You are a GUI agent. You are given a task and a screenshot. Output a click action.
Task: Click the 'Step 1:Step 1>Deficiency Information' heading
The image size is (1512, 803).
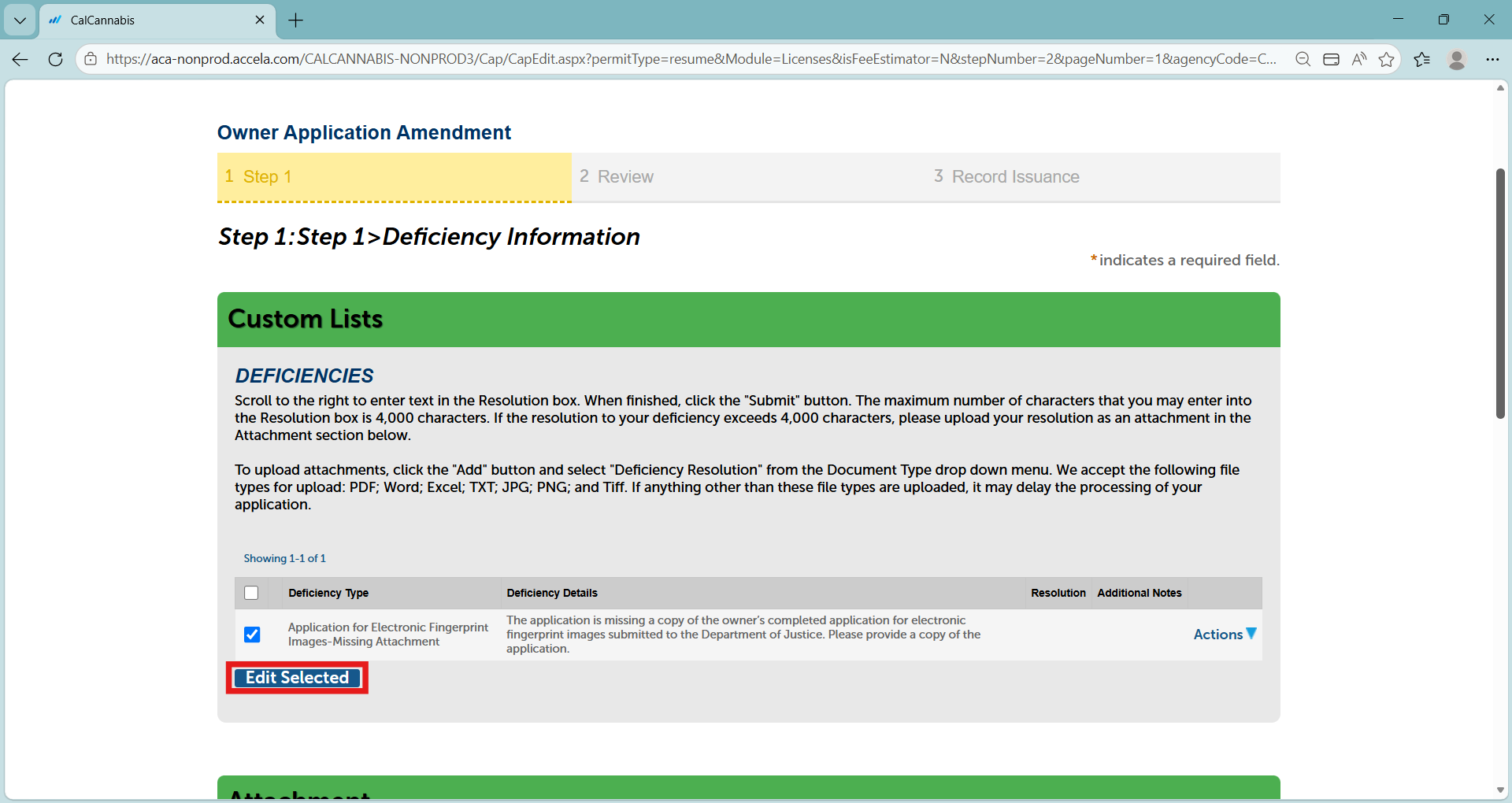(x=429, y=237)
